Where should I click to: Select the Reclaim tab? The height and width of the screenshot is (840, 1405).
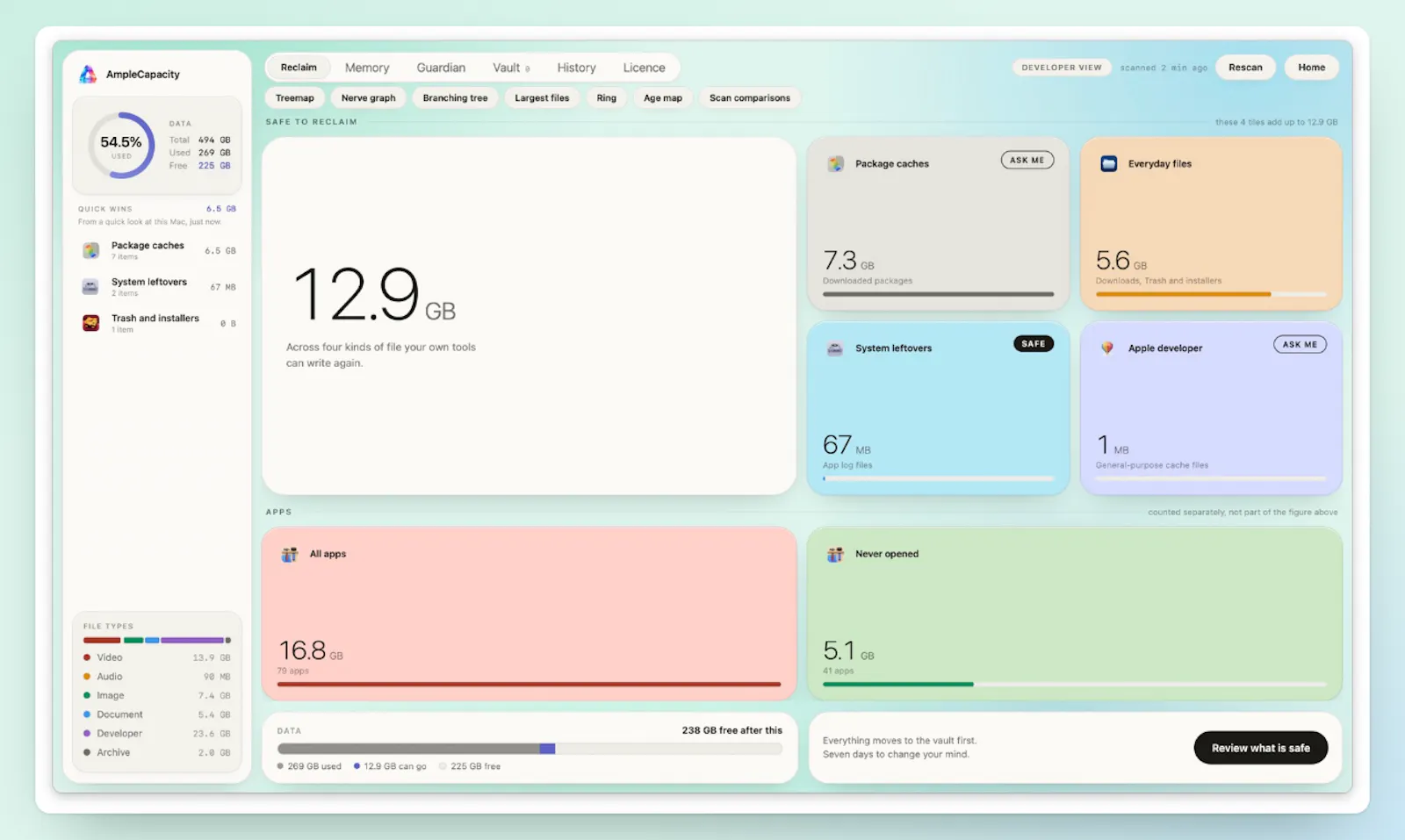click(299, 68)
